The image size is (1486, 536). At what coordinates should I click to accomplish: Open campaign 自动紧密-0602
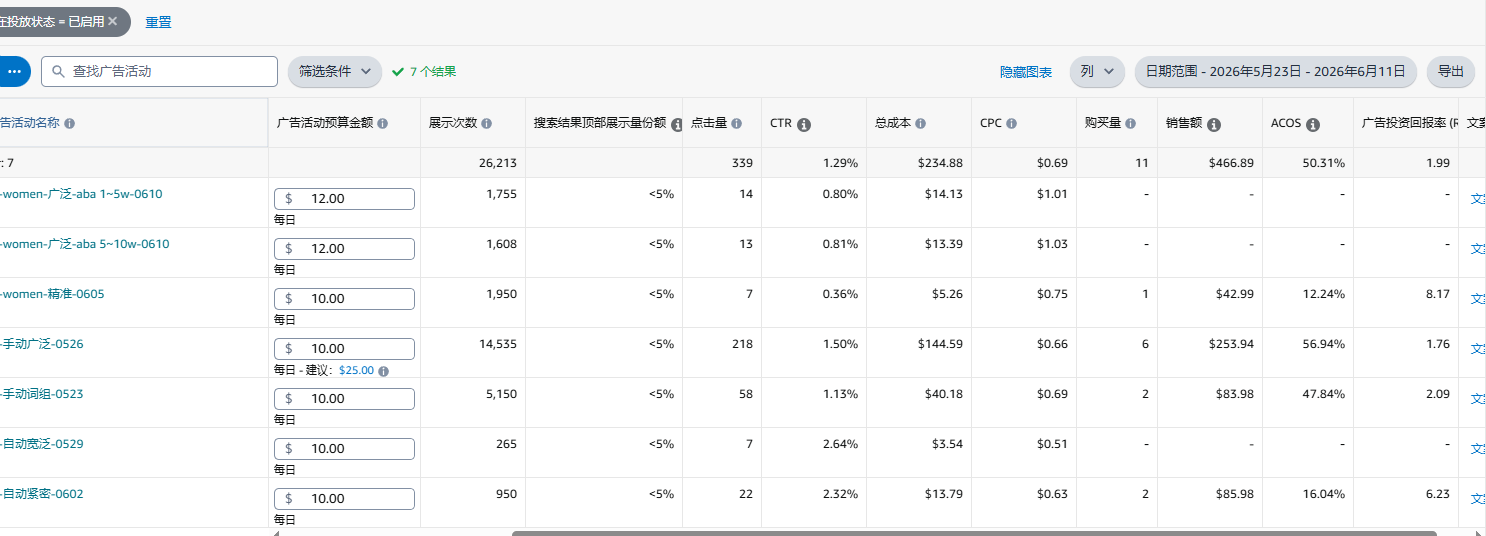(x=42, y=494)
